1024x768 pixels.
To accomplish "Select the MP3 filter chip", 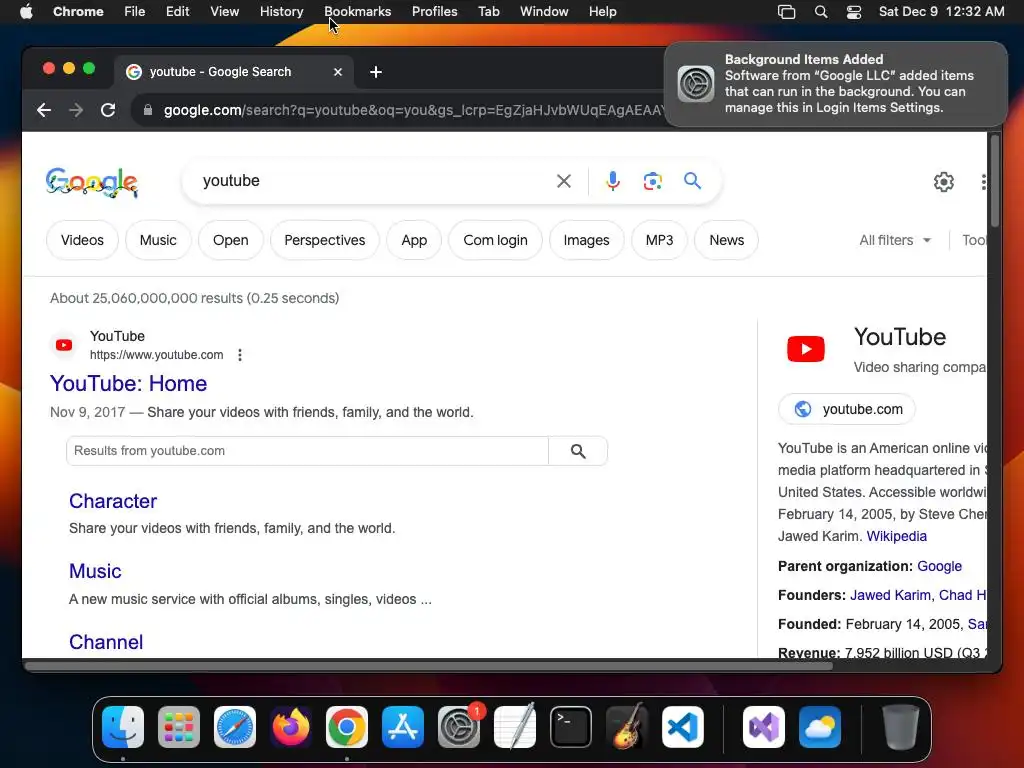I will pos(659,240).
